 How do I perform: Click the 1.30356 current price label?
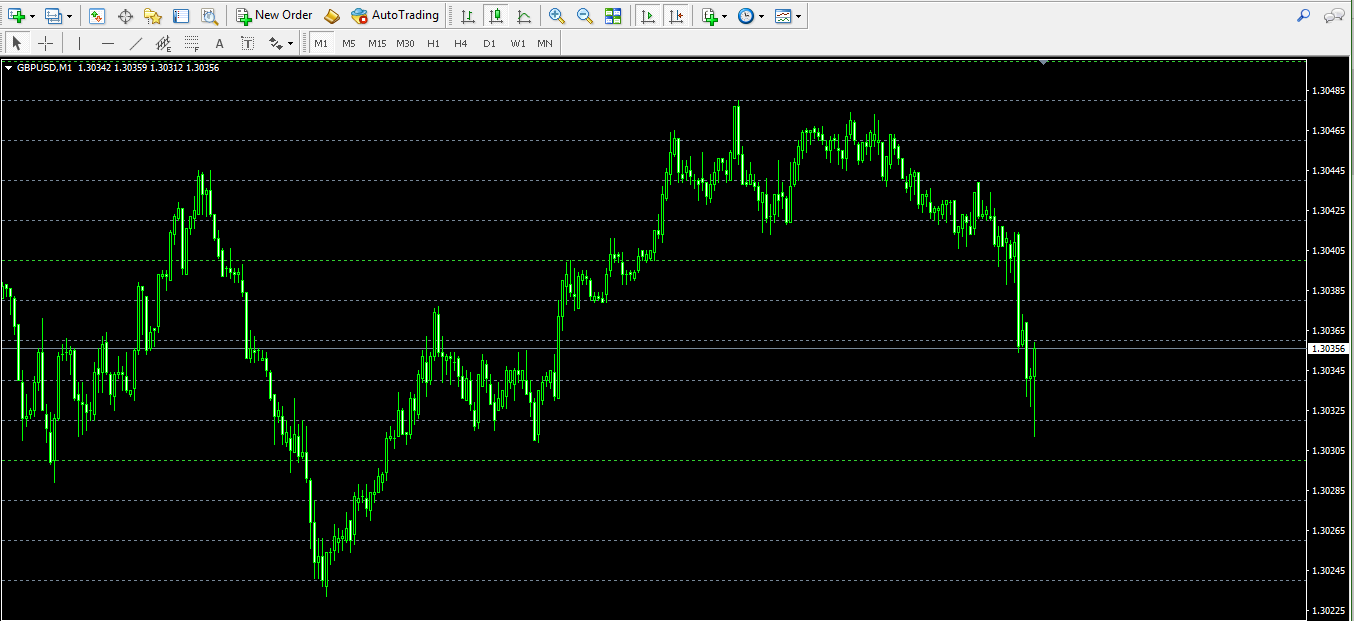point(1329,348)
